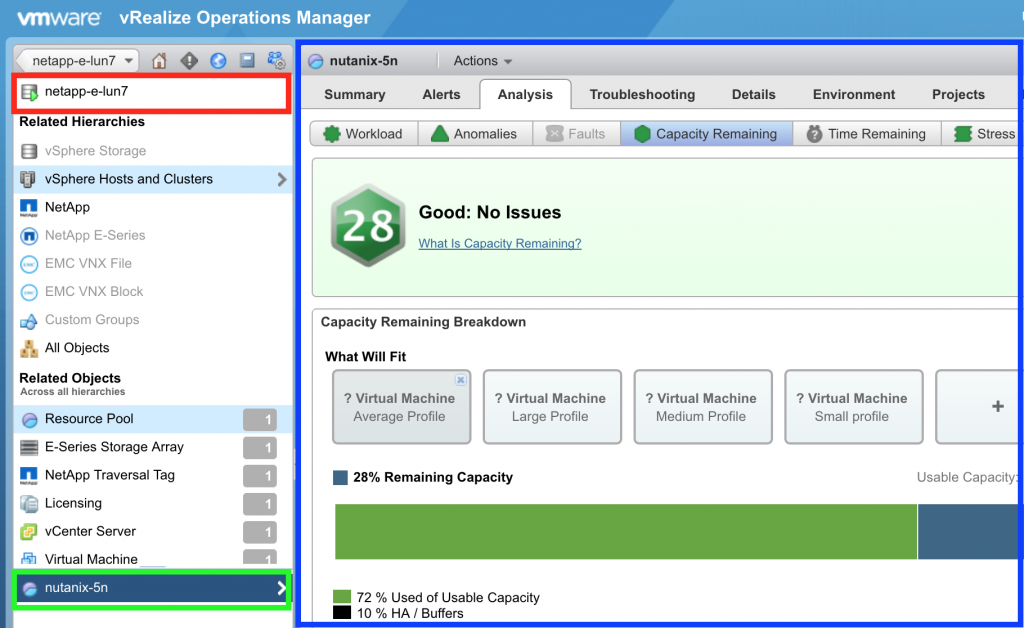Click the blue remaining capacity bar segment
The width and height of the screenshot is (1024, 628).
[968, 531]
